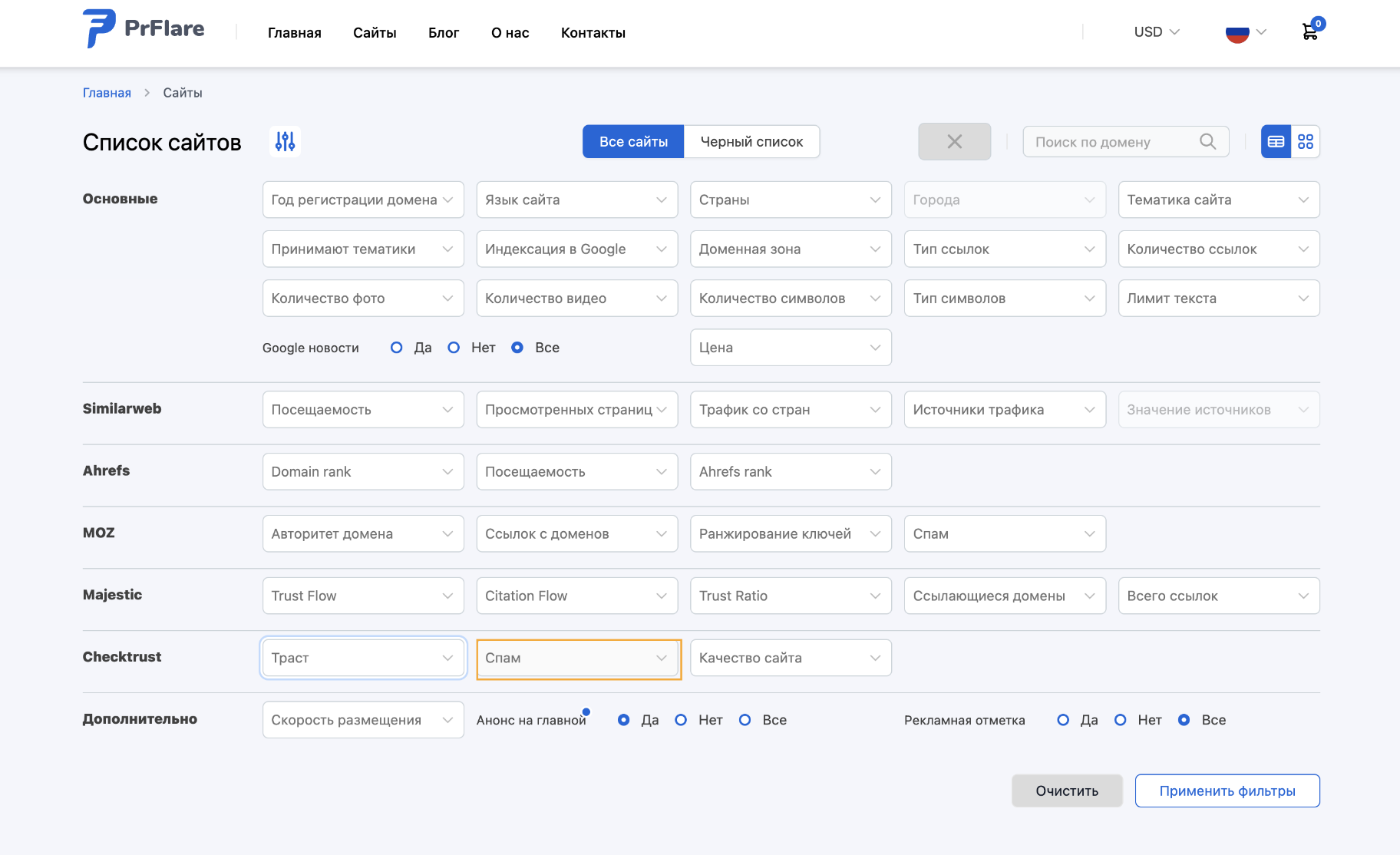Open the Ahrefs rank dropdown
The height and width of the screenshot is (855, 1400).
[791, 472]
